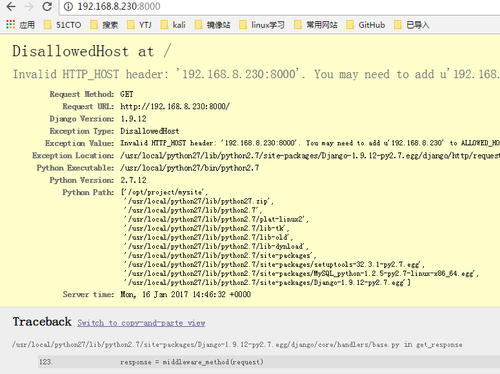This screenshot has width=500, height=374.
Task: Click the site info icon in address bar
Action: point(68,6)
